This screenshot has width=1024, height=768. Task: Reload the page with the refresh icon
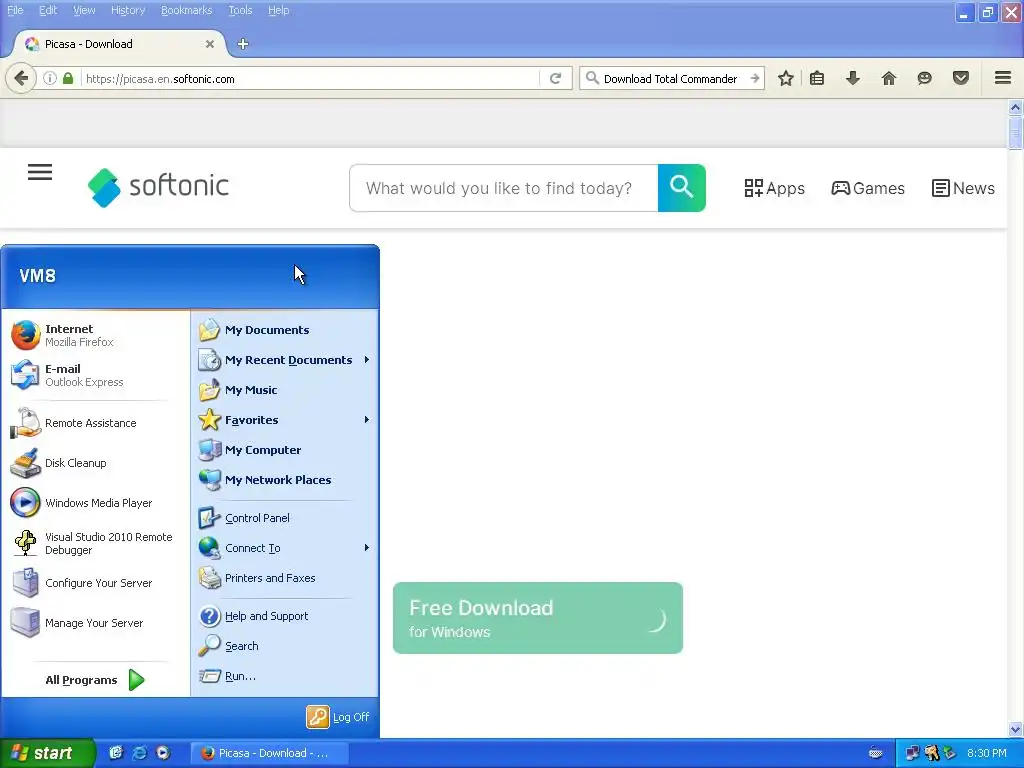click(556, 78)
